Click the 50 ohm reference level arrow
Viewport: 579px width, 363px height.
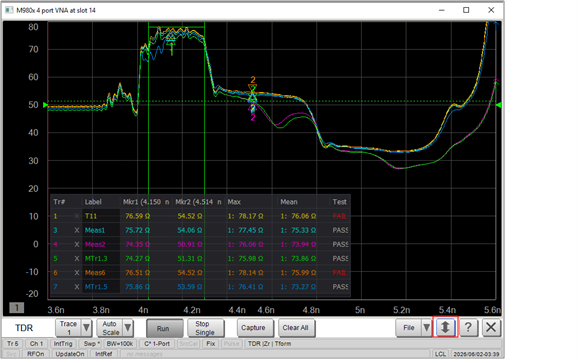tap(45, 105)
